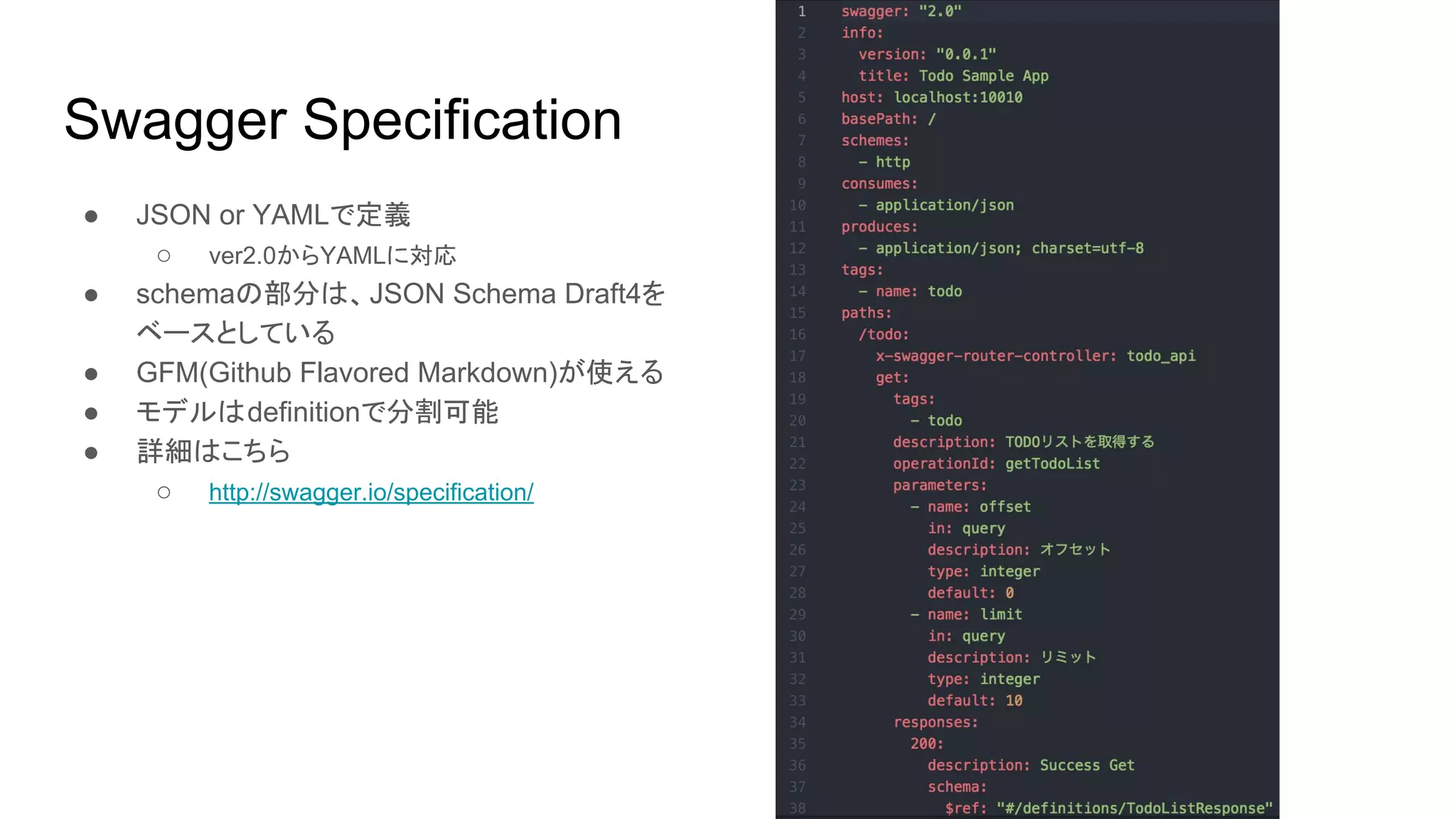Select the 'モデルはdefinitionで分割可能' bullet
Screen dimensions: 1456x819
click(x=317, y=412)
